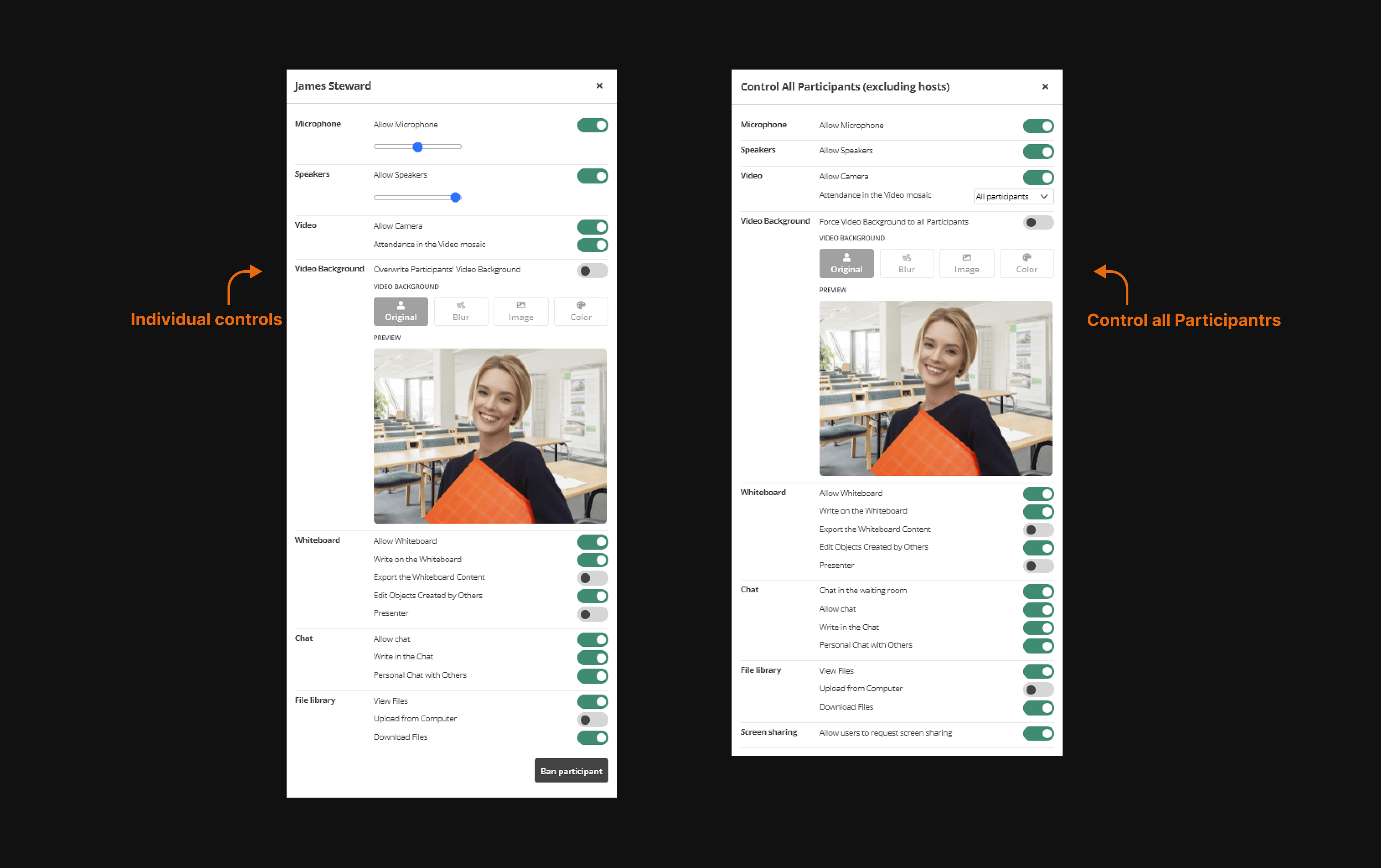Select Original background in James Steward panel
The height and width of the screenshot is (868, 1381).
[400, 311]
